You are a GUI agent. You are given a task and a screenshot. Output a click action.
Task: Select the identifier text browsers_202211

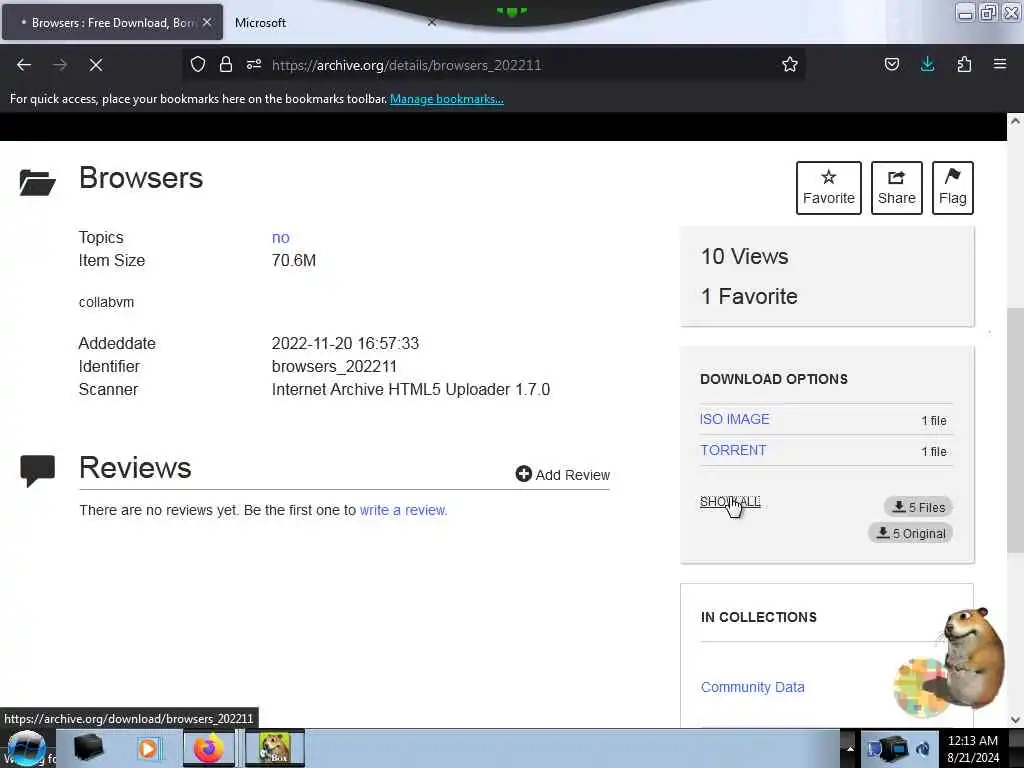coord(334,366)
